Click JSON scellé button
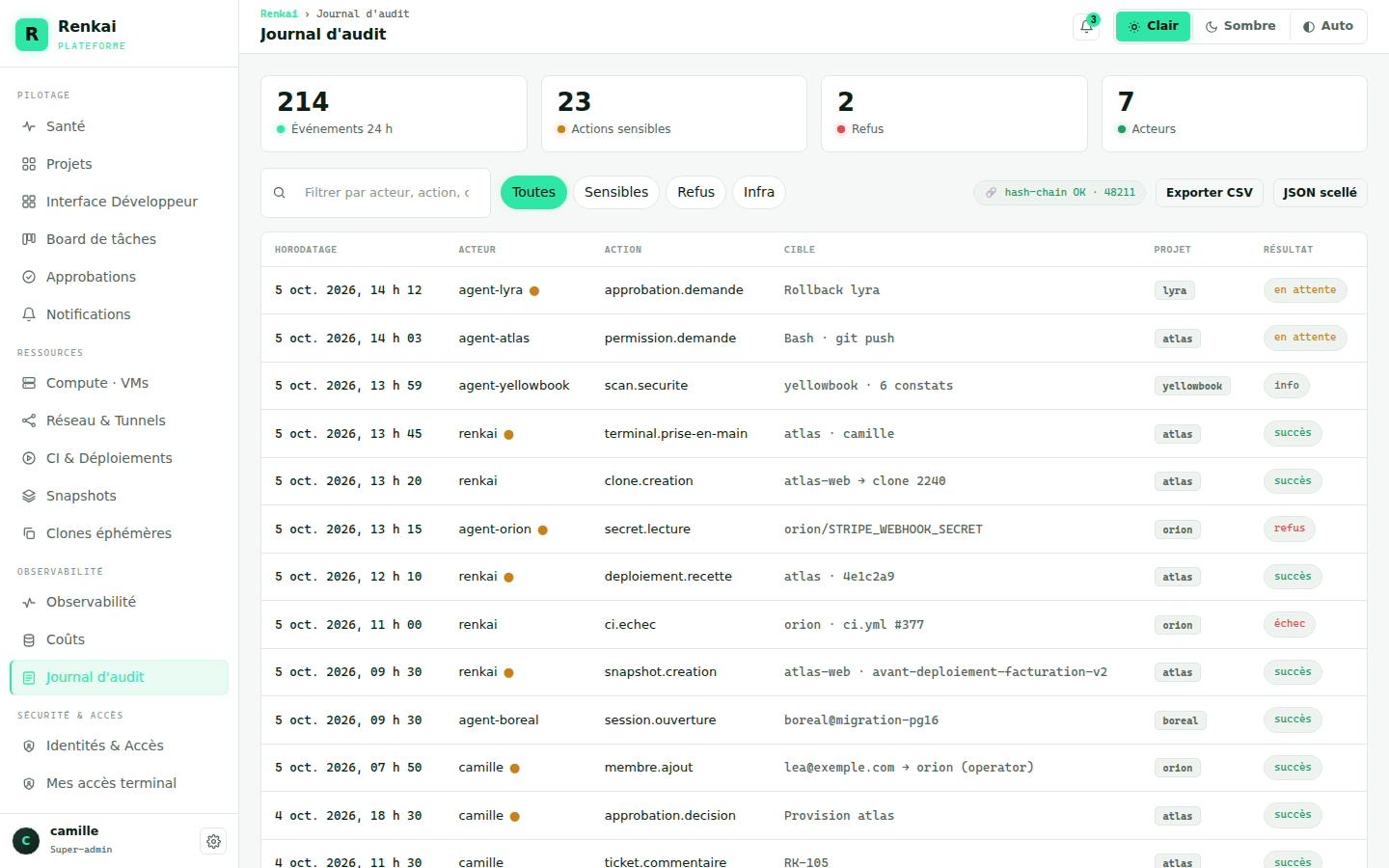The image size is (1389, 868). pyautogui.click(x=1320, y=193)
